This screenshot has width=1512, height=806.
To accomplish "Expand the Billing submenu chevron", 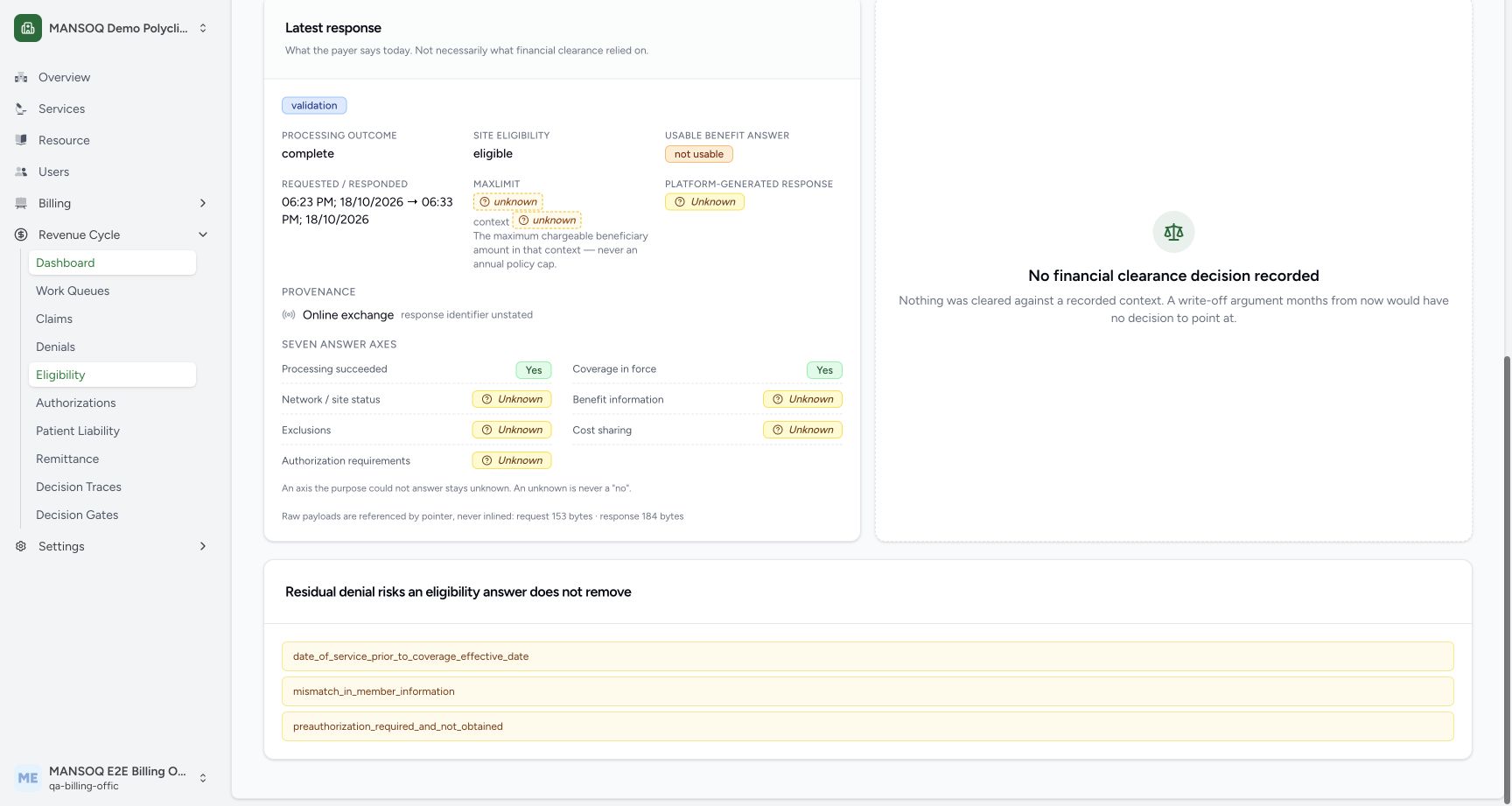I will (x=203, y=203).
